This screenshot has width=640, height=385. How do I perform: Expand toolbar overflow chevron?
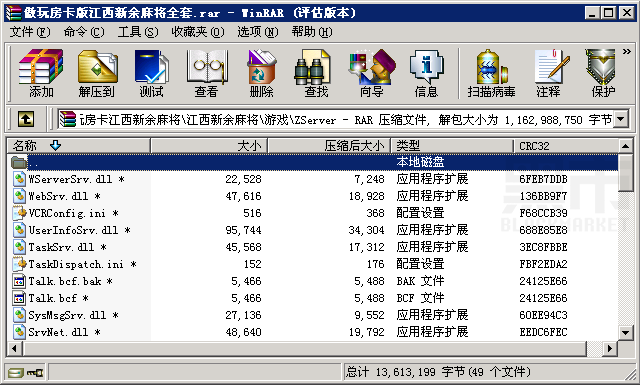pyautogui.click(x=627, y=51)
